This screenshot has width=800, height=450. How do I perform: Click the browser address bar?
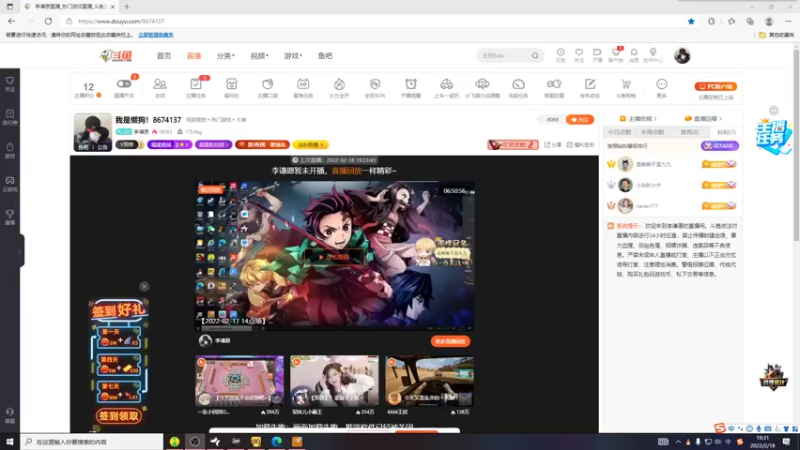(378, 21)
